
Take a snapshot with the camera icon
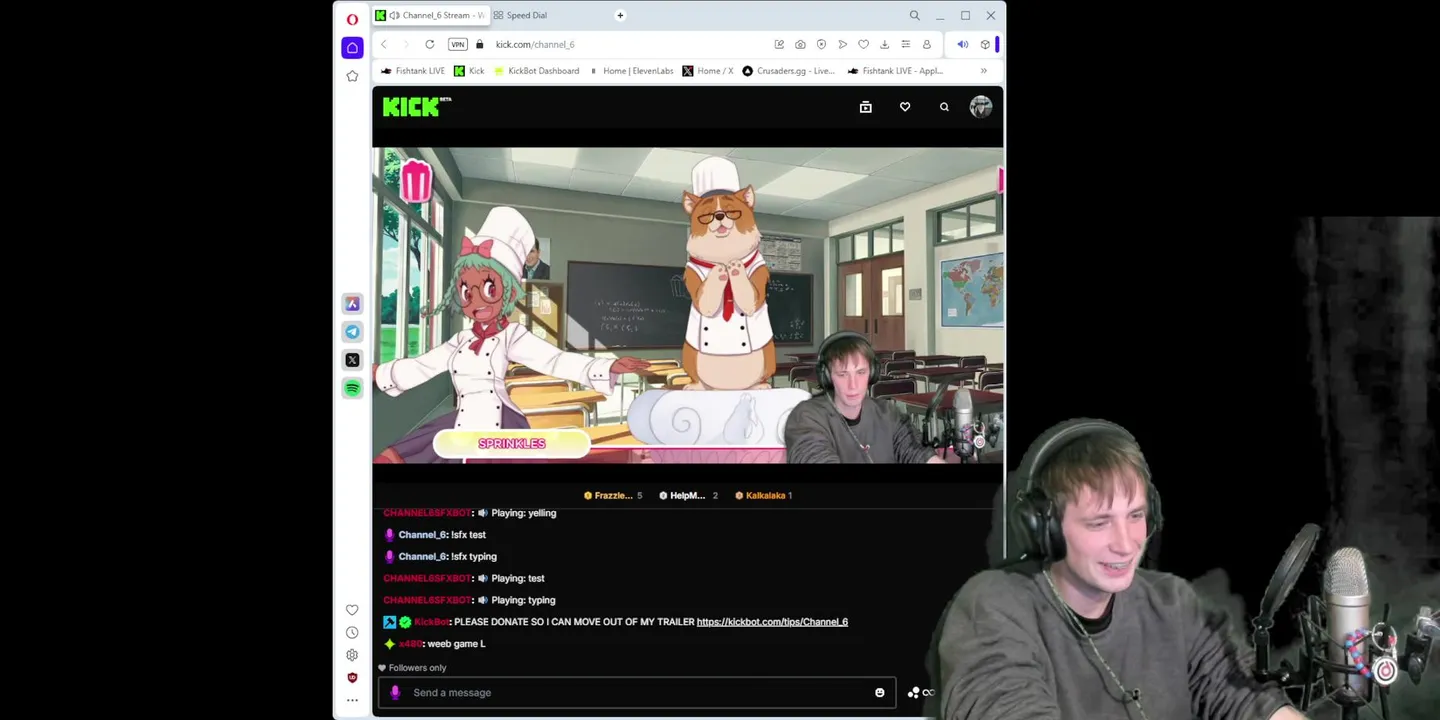tap(800, 44)
